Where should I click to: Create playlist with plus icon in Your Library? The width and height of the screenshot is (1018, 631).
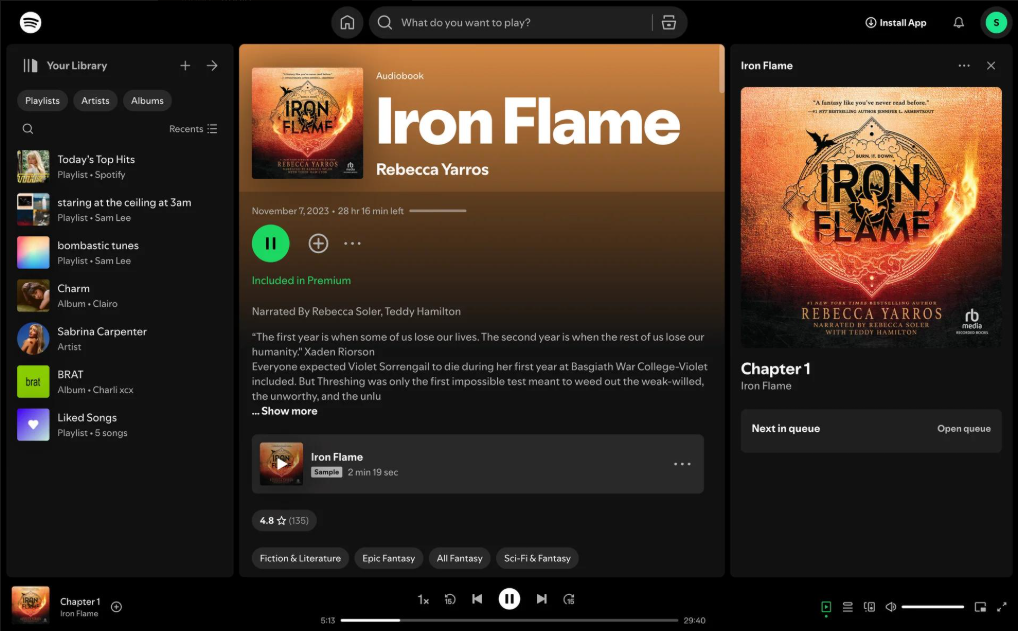click(x=185, y=66)
